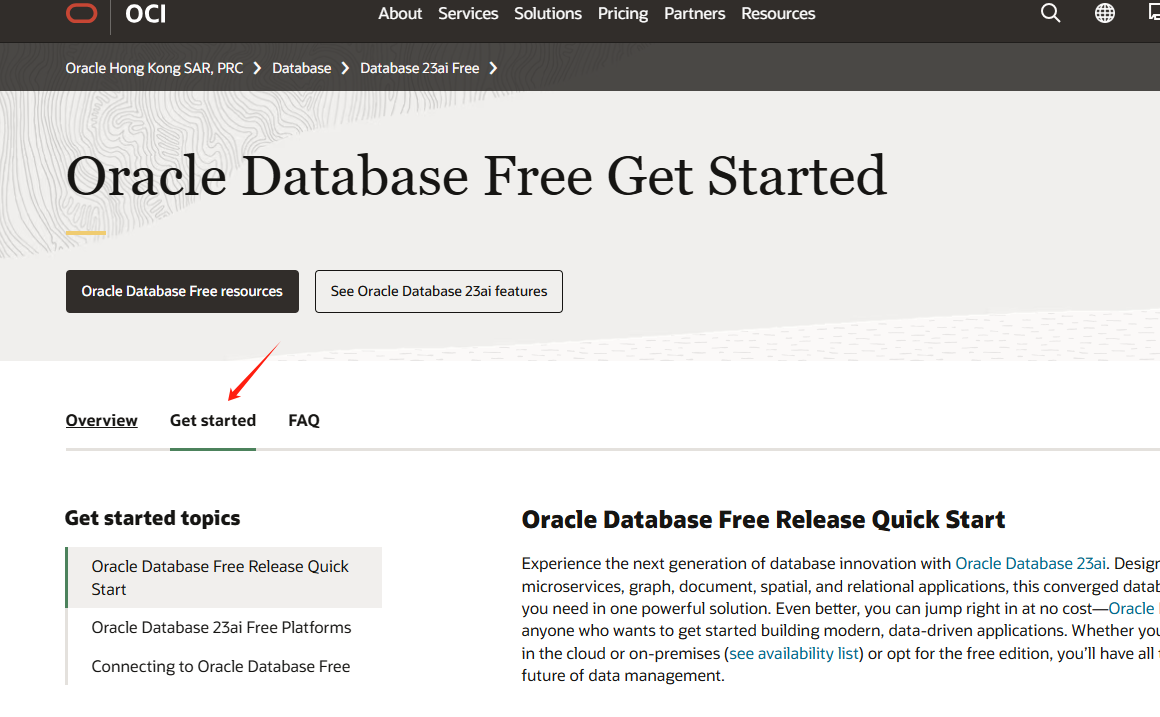Click the red Oracle logo icon
Image resolution: width=1160 pixels, height=717 pixels.
pyautogui.click(x=81, y=13)
